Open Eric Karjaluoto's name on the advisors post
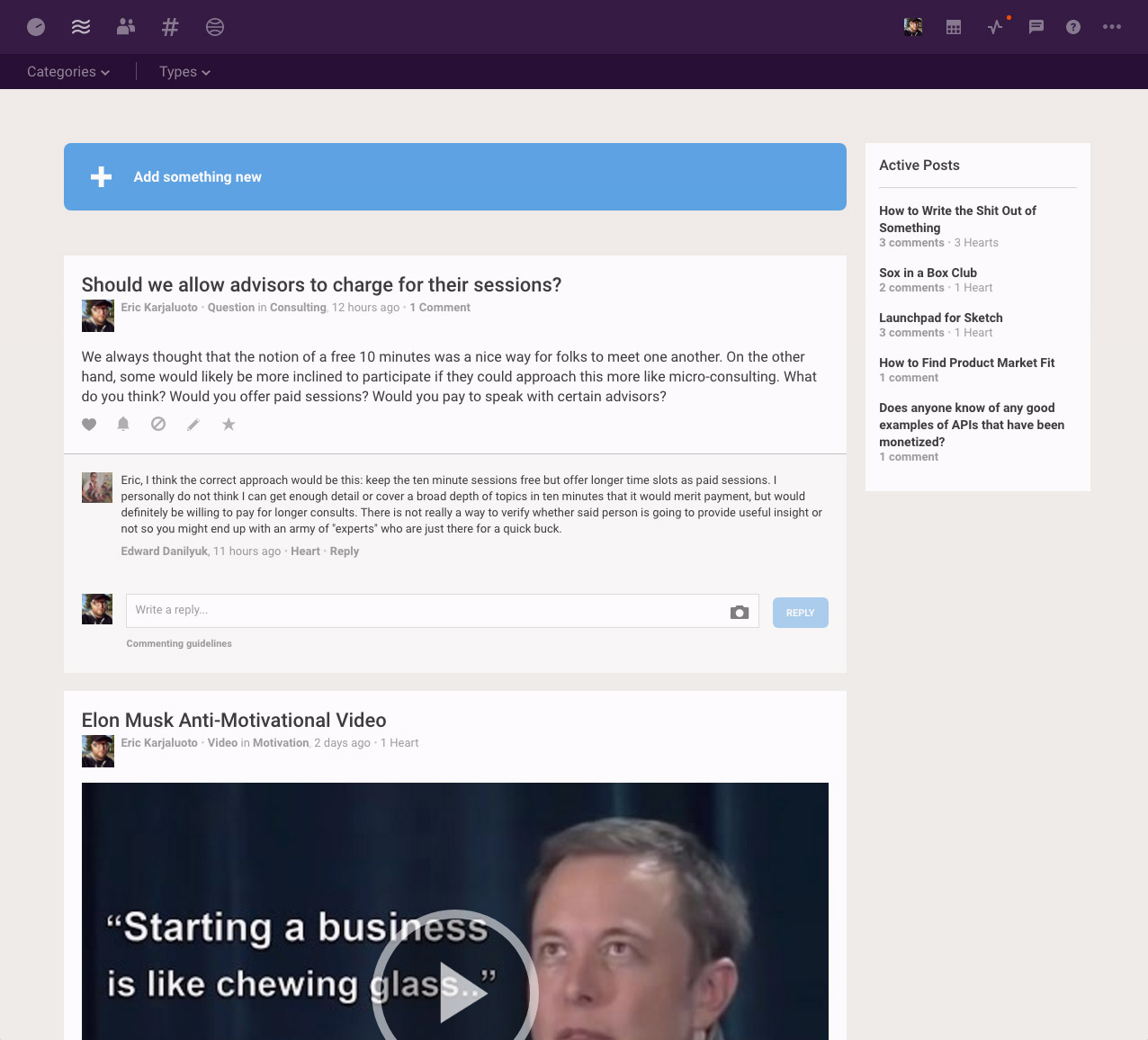 159,308
